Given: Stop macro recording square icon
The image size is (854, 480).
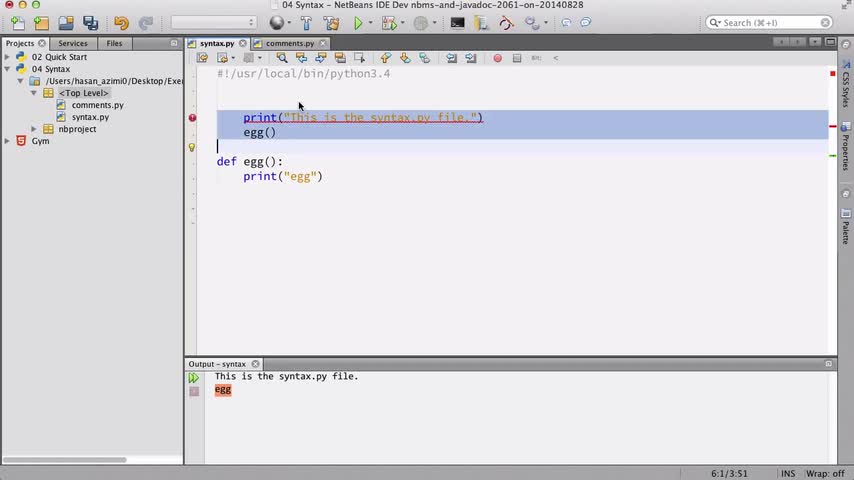Looking at the screenshot, I should tap(517, 58).
